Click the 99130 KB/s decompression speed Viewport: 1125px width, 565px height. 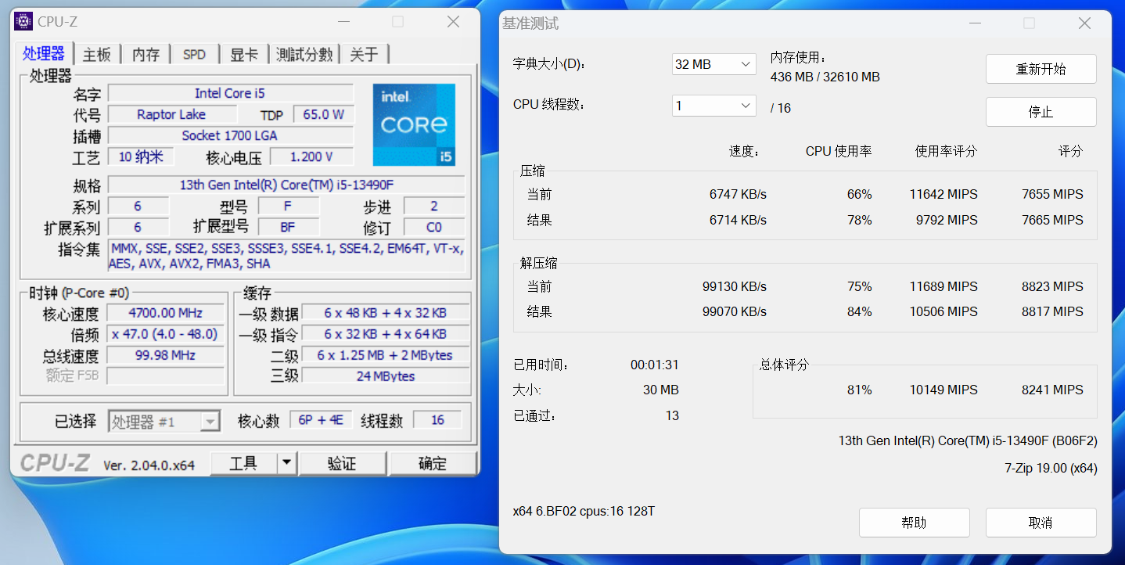[734, 286]
